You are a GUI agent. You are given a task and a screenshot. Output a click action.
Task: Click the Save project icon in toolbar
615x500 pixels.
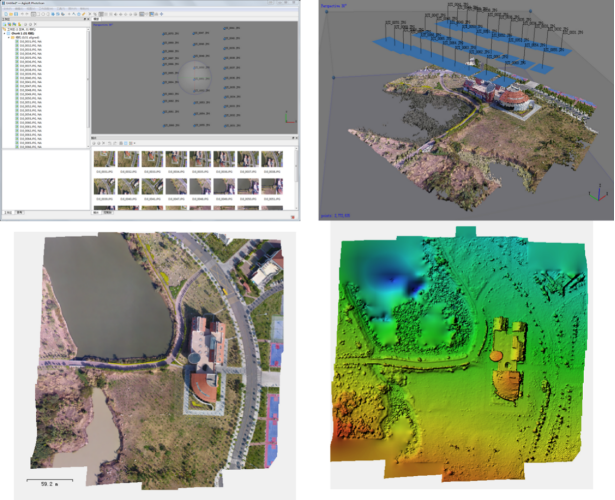click(x=16, y=14)
